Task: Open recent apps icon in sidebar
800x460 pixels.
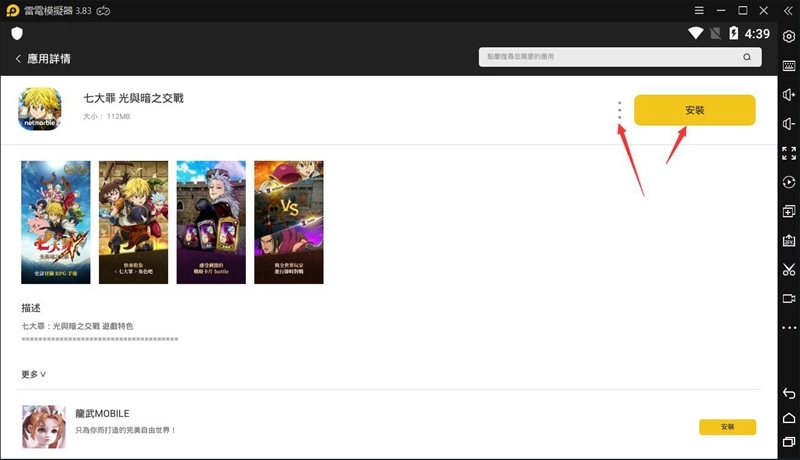Action: click(789, 442)
